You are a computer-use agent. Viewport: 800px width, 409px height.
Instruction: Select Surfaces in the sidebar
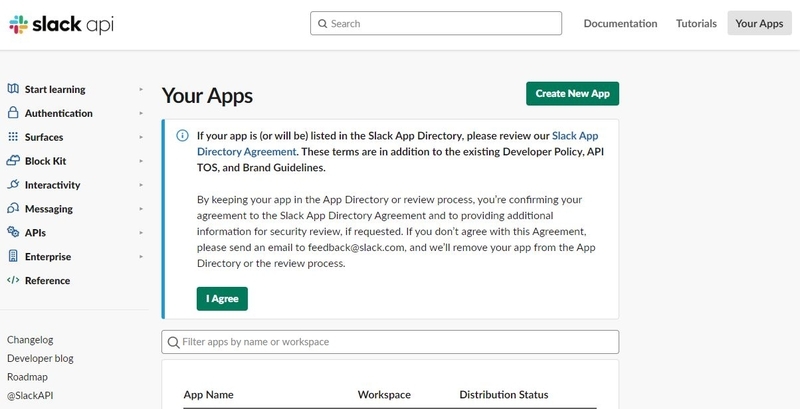click(x=44, y=137)
